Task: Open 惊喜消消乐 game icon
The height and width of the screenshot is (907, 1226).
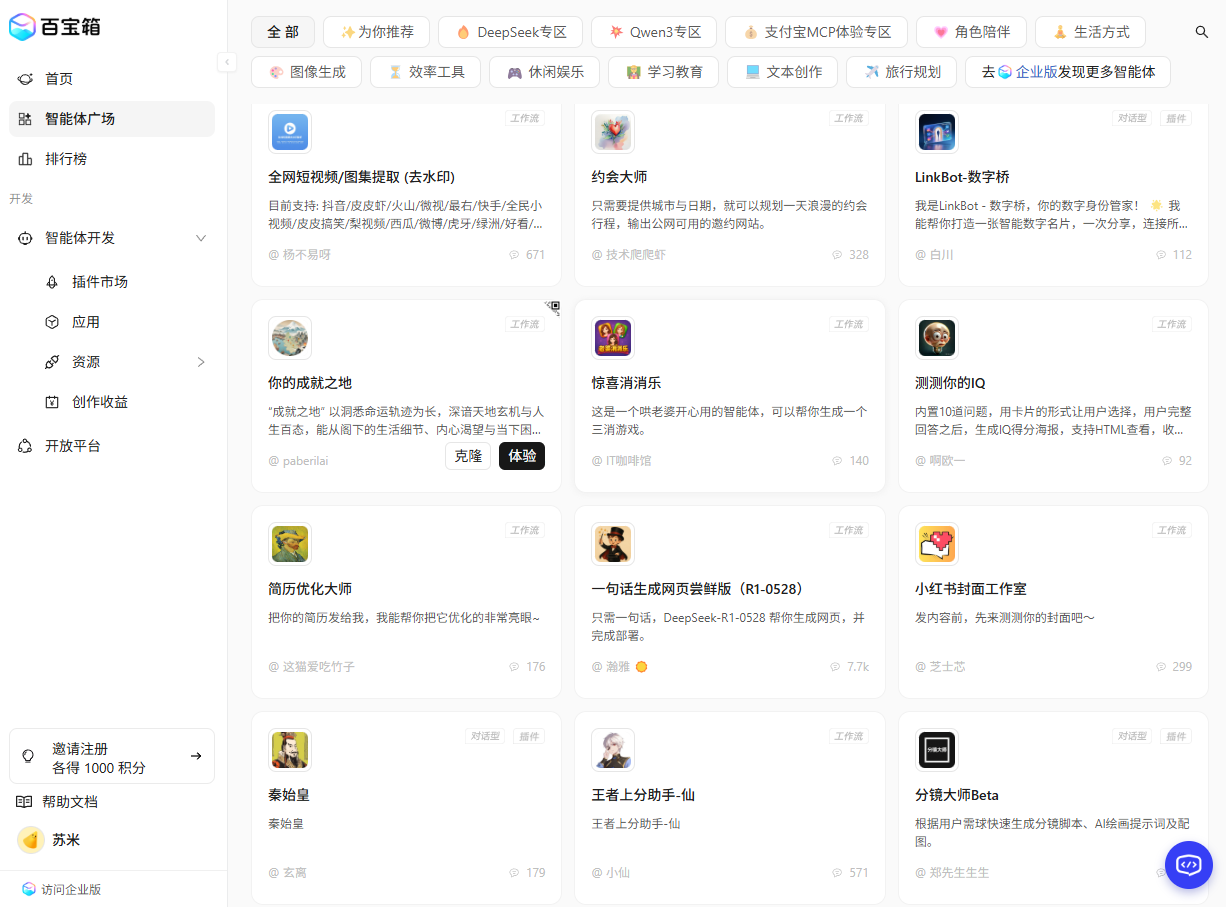Action: [612, 338]
